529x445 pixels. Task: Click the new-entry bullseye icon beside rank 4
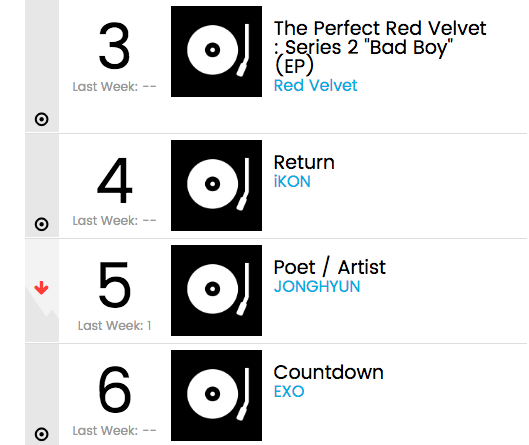(x=41, y=224)
